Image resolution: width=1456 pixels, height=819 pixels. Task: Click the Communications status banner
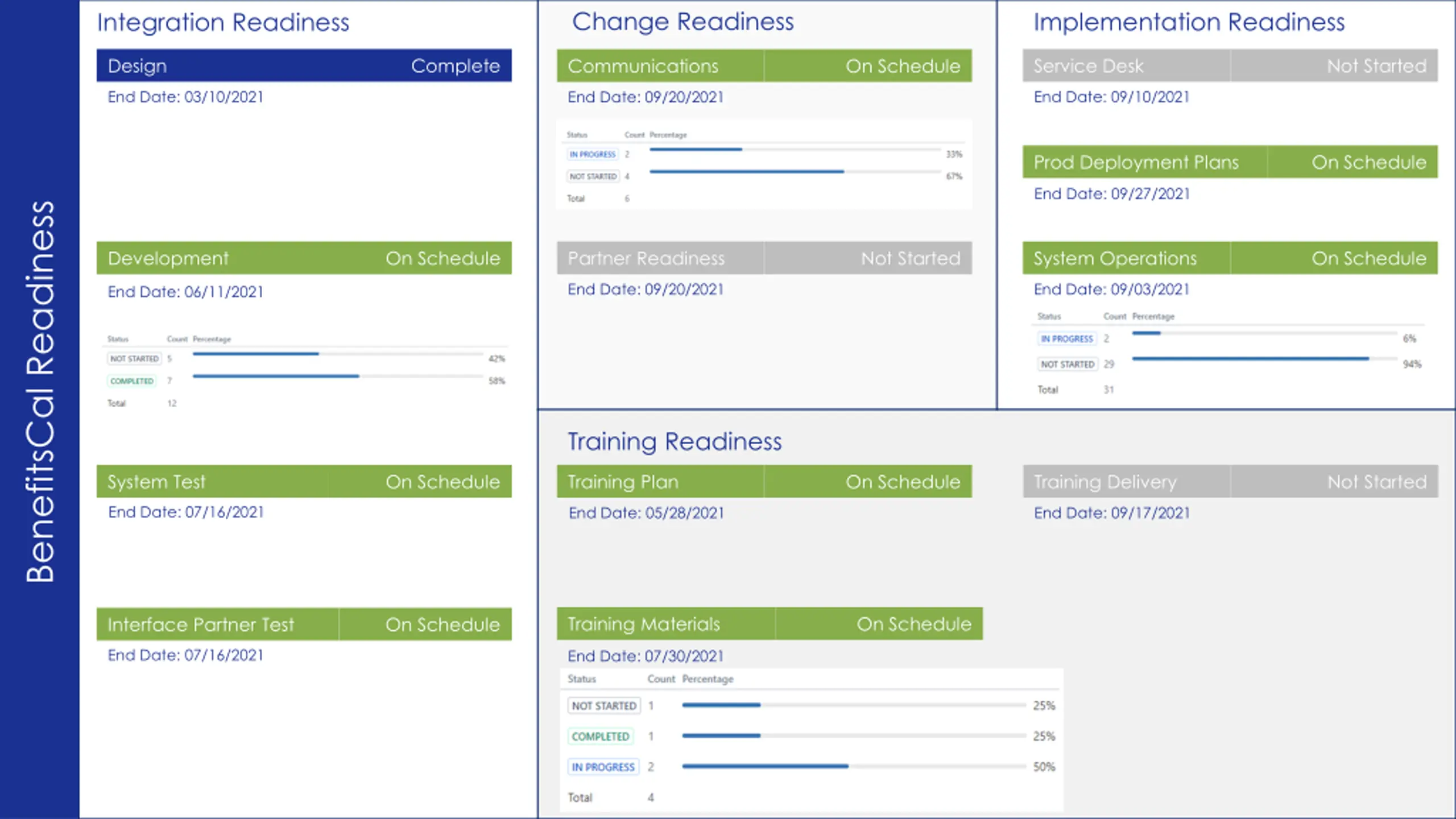point(764,66)
